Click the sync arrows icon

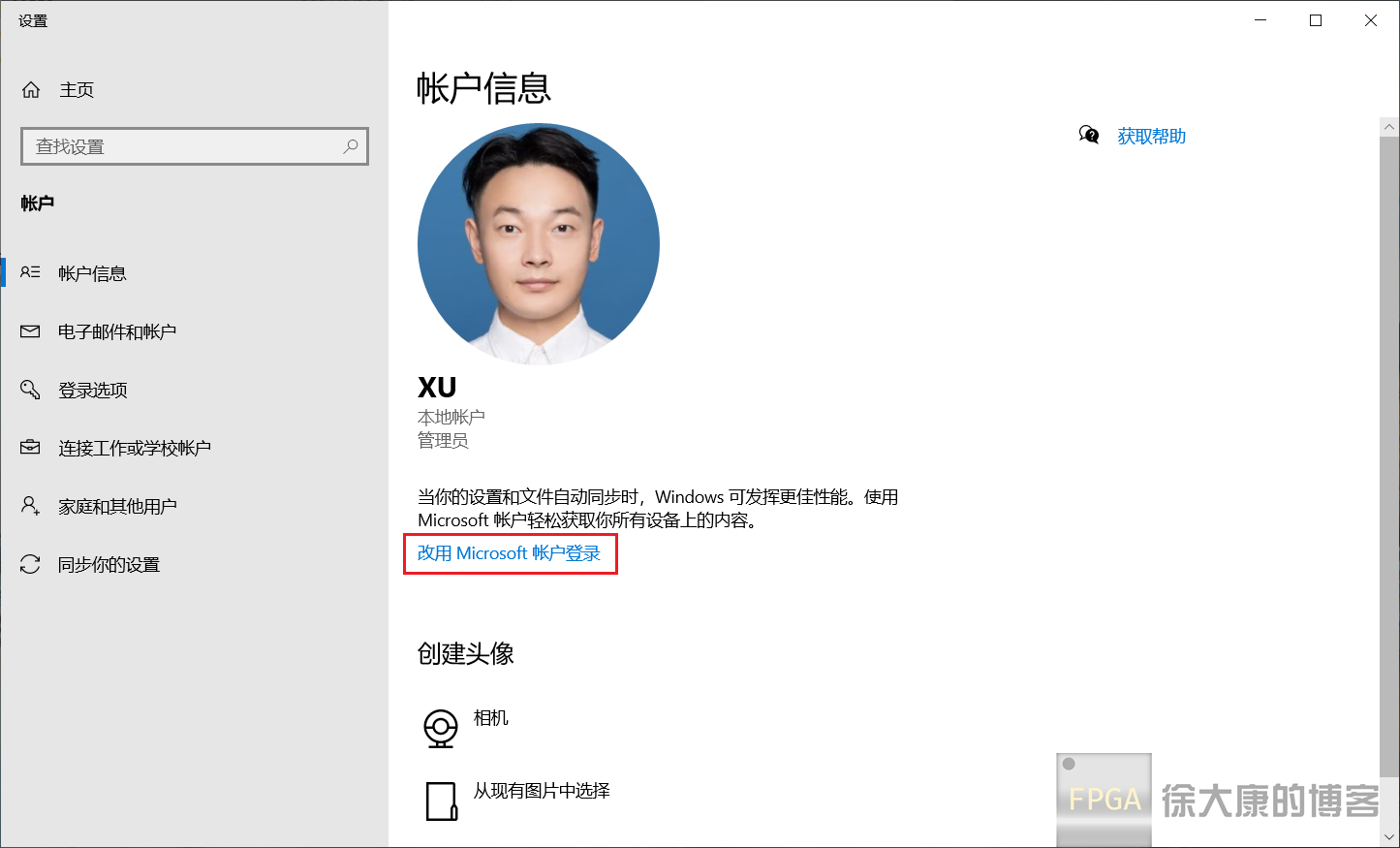point(30,564)
